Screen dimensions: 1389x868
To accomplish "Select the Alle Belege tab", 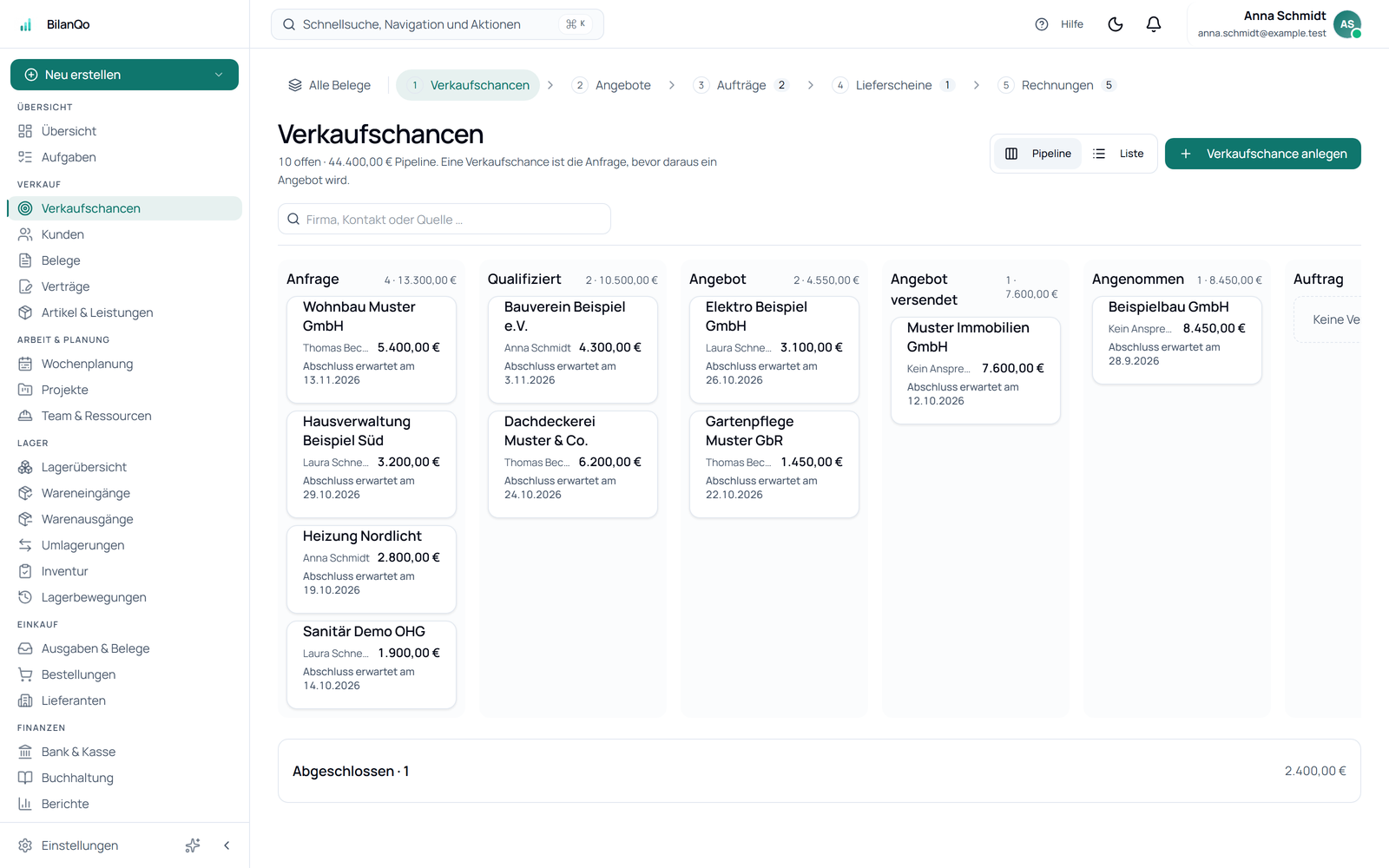I will point(329,85).
